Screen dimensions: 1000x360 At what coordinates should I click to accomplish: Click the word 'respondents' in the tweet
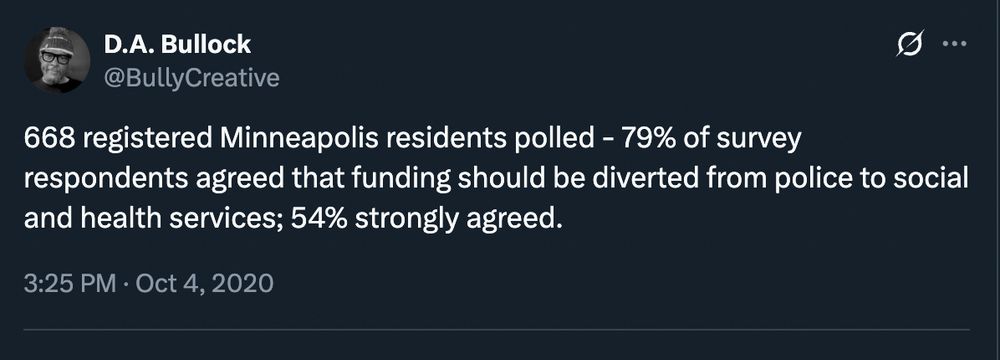106,180
